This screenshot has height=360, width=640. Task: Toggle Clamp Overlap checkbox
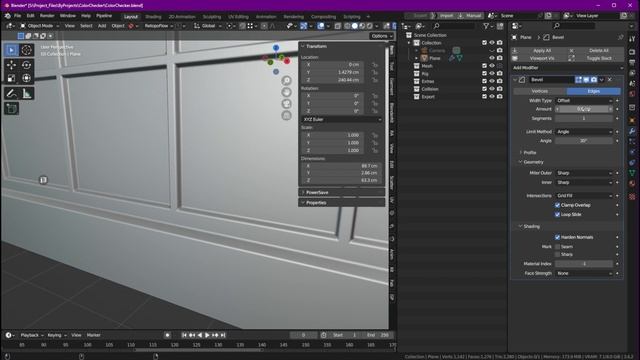(557, 205)
